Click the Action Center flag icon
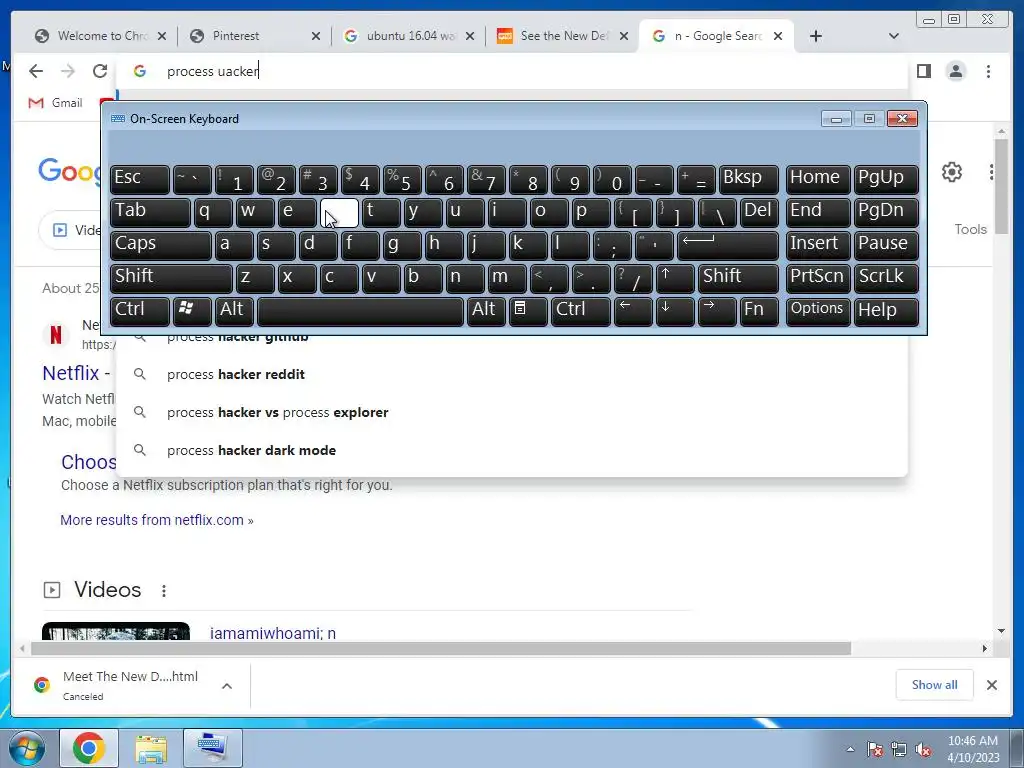The image size is (1024, 768). [x=874, y=750]
